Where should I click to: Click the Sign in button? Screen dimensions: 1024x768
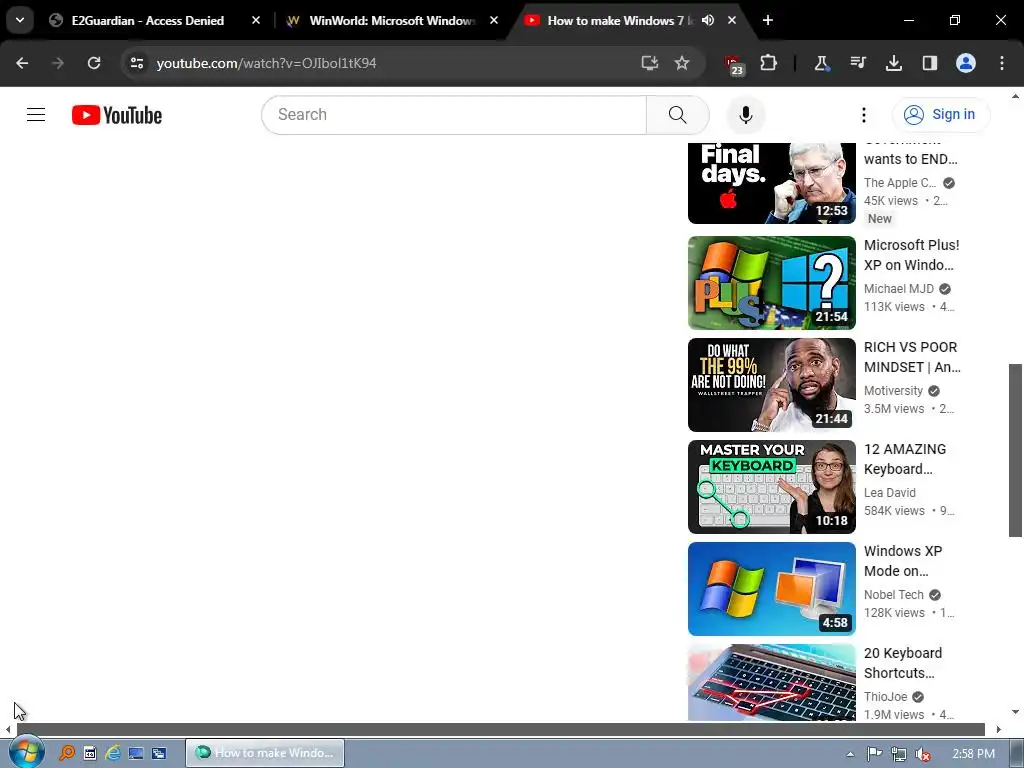(x=940, y=115)
